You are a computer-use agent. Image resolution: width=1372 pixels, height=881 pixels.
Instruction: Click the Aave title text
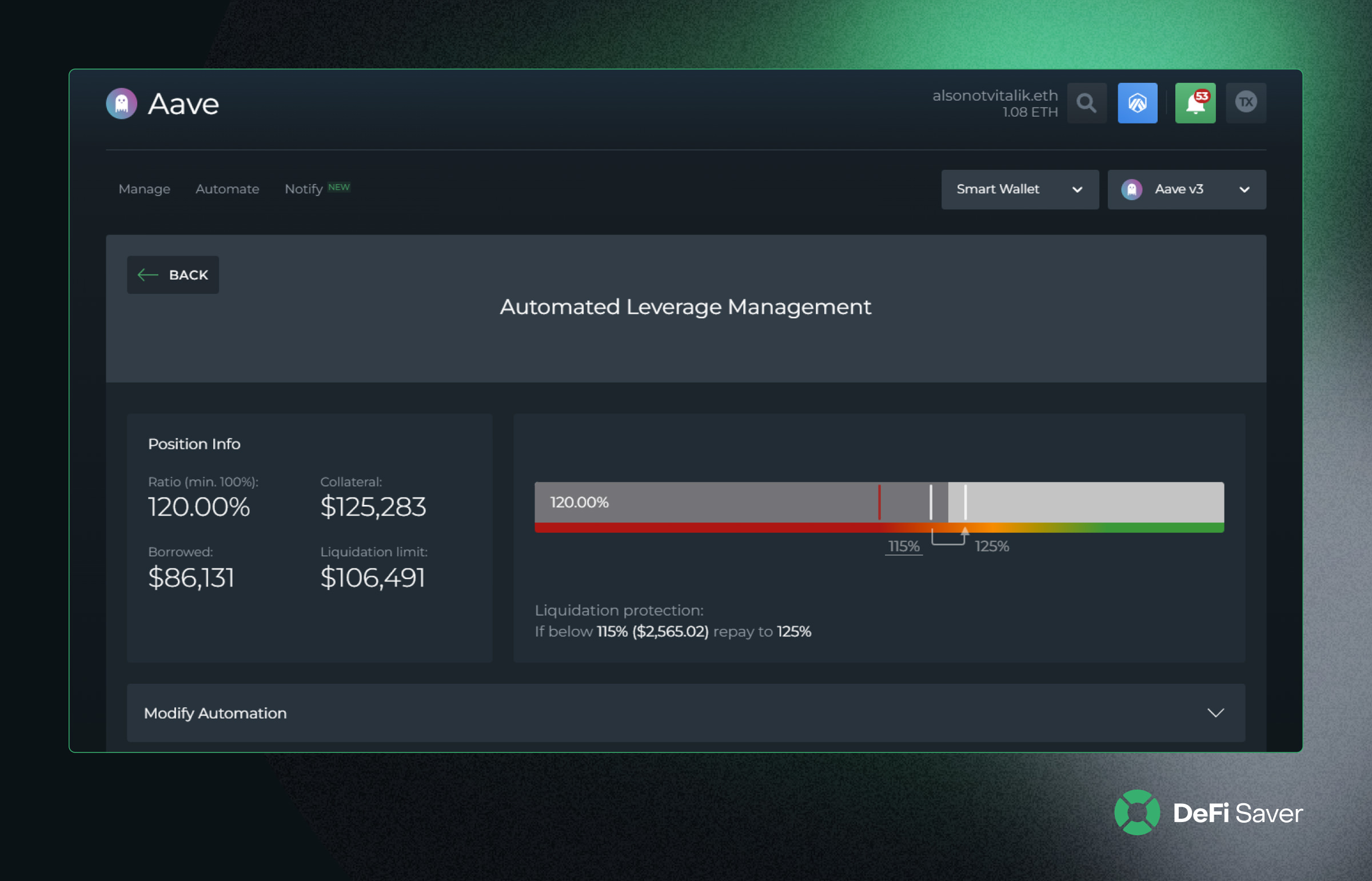pyautogui.click(x=183, y=103)
